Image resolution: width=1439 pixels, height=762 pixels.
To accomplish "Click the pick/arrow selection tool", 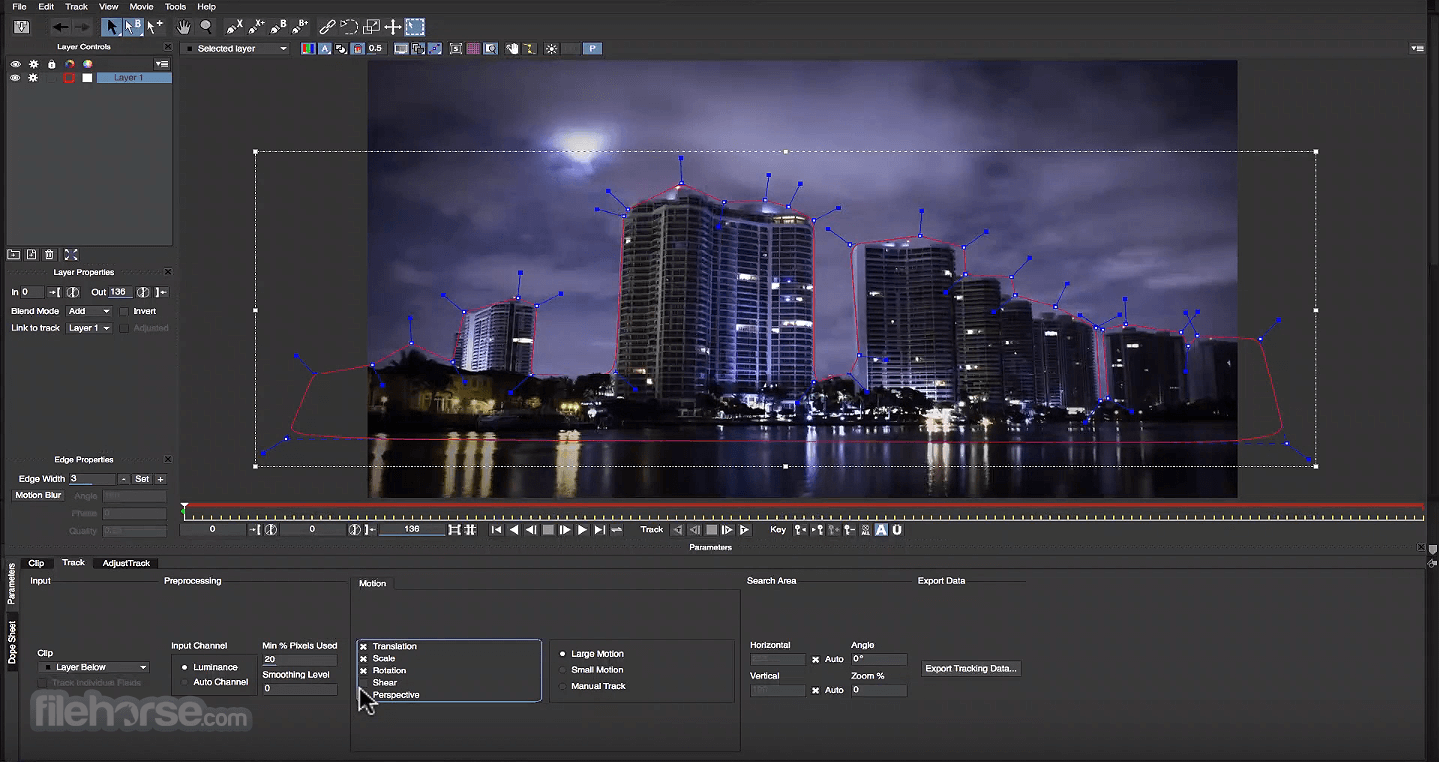I will tap(111, 27).
